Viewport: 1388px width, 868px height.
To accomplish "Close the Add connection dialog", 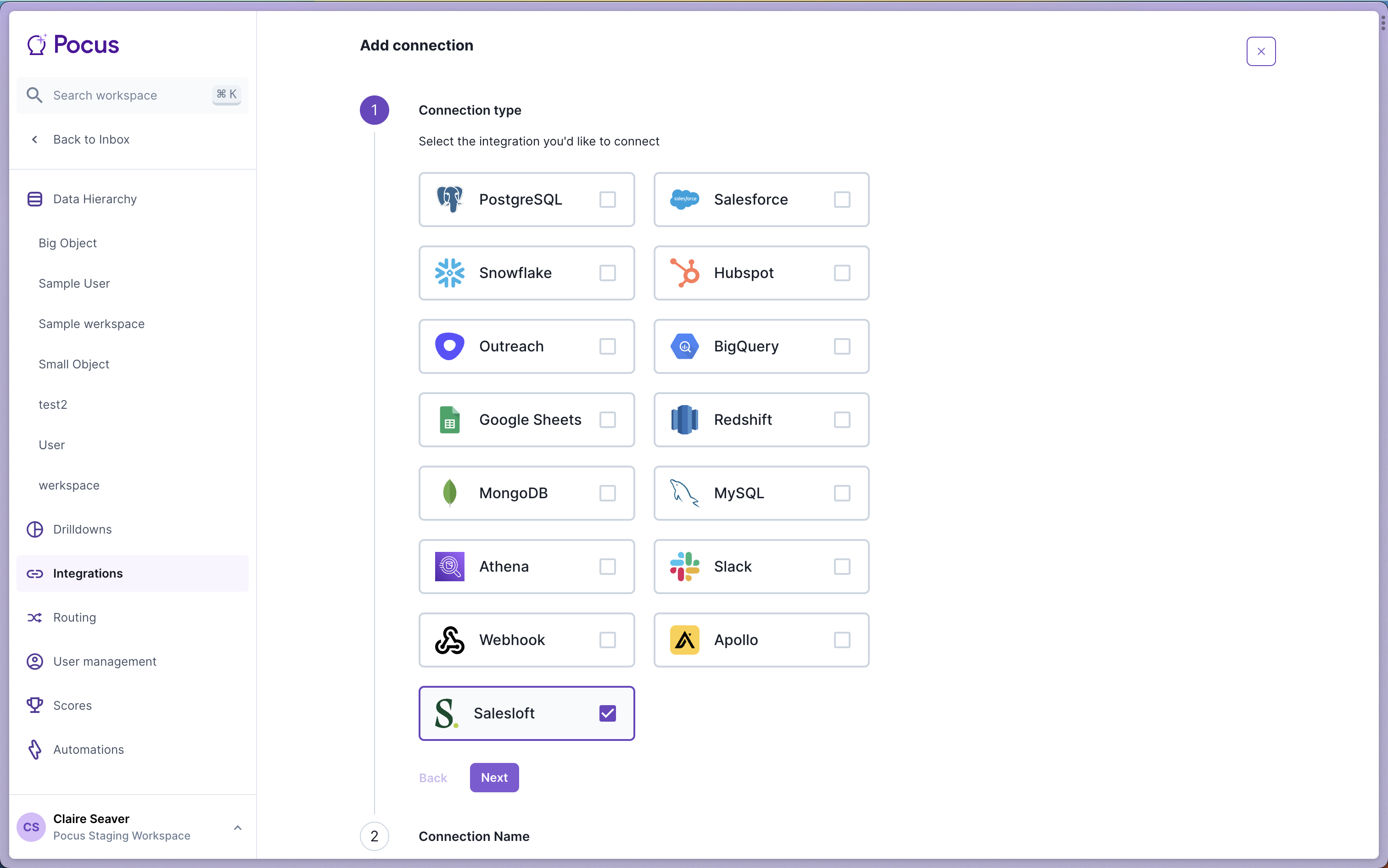I will [x=1260, y=52].
